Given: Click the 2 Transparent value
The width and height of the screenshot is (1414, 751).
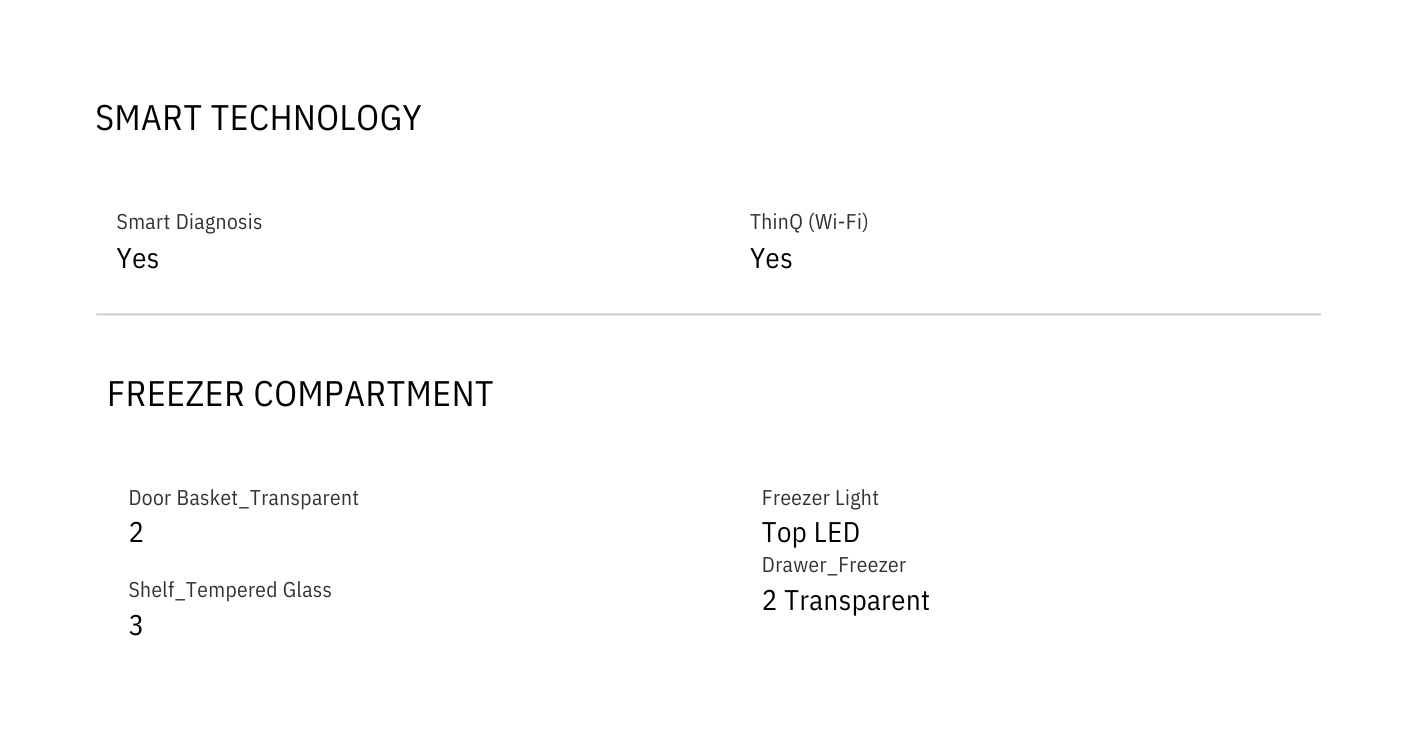Looking at the screenshot, I should tap(846, 601).
